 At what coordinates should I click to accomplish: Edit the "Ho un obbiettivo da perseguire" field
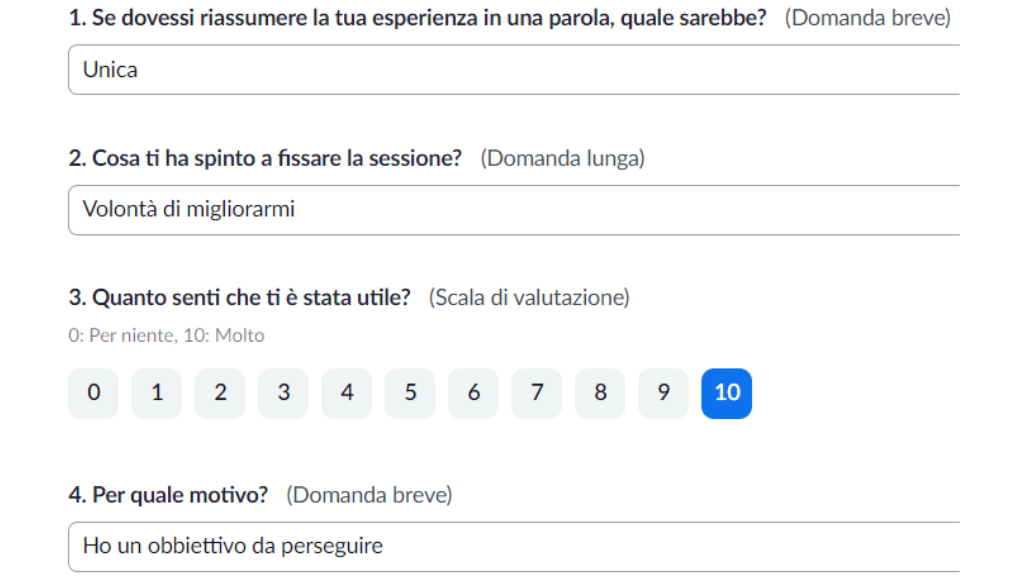514,547
